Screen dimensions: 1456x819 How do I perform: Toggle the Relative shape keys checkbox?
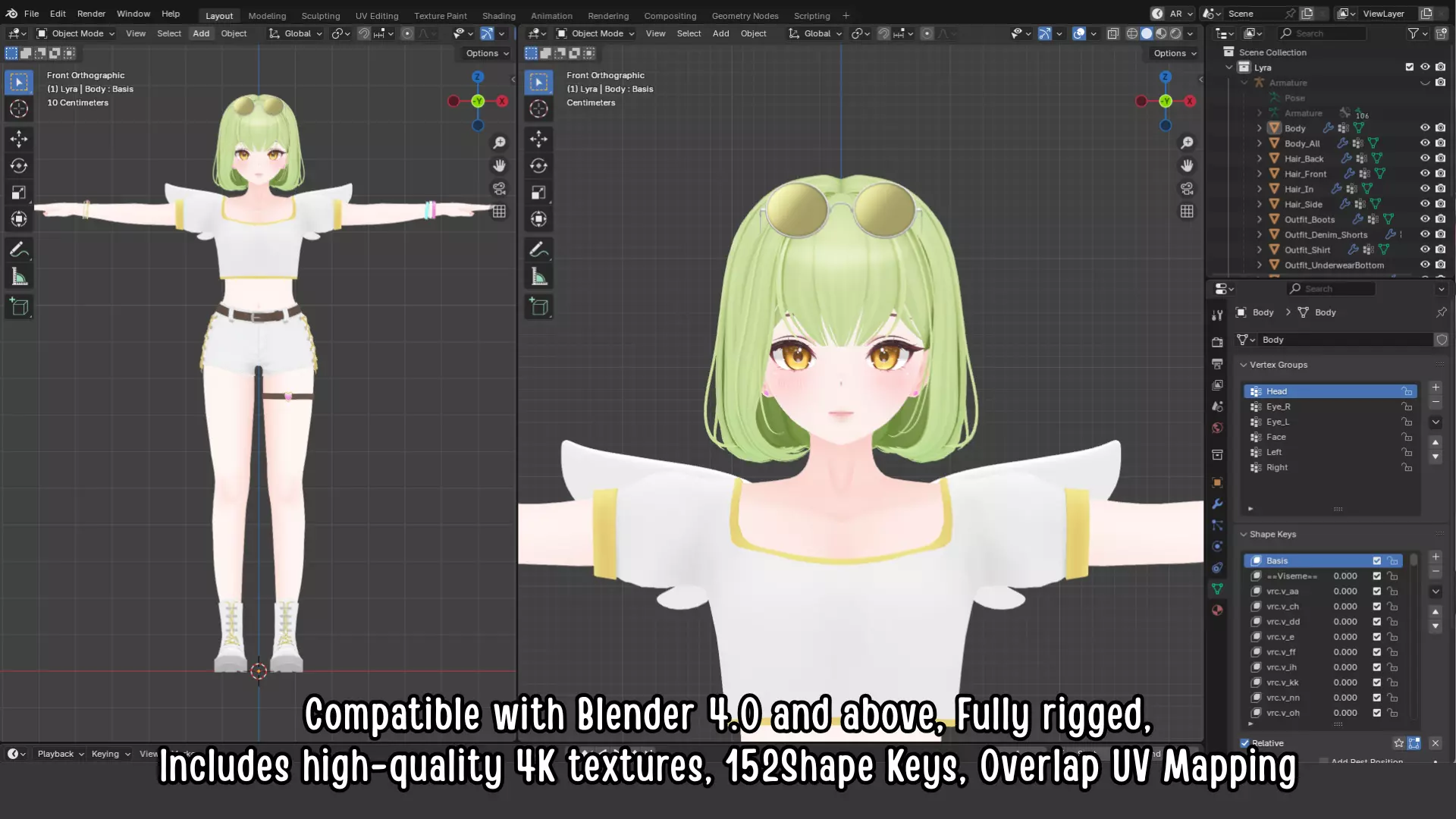pos(1244,743)
